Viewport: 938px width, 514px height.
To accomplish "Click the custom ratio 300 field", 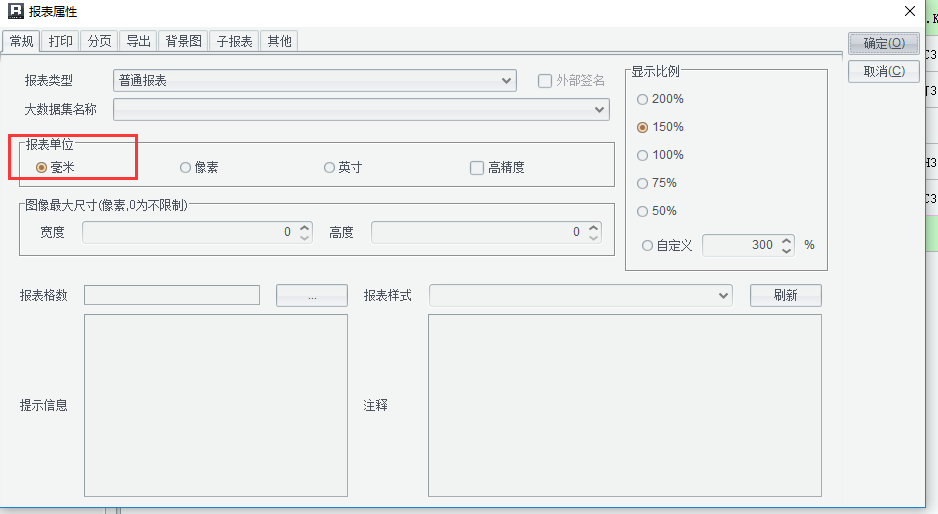I will click(x=741, y=245).
